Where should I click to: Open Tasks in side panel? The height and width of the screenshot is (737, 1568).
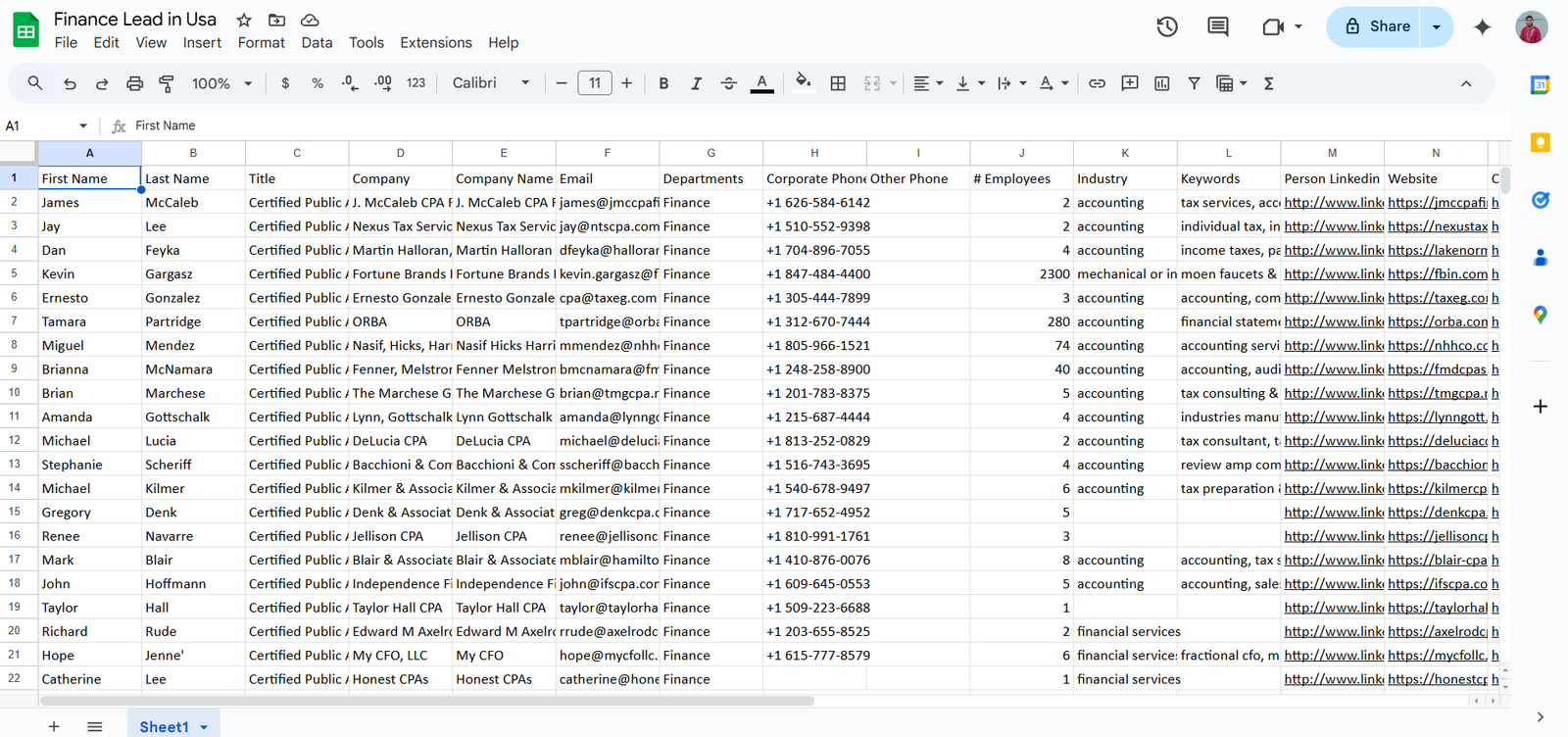(x=1541, y=200)
